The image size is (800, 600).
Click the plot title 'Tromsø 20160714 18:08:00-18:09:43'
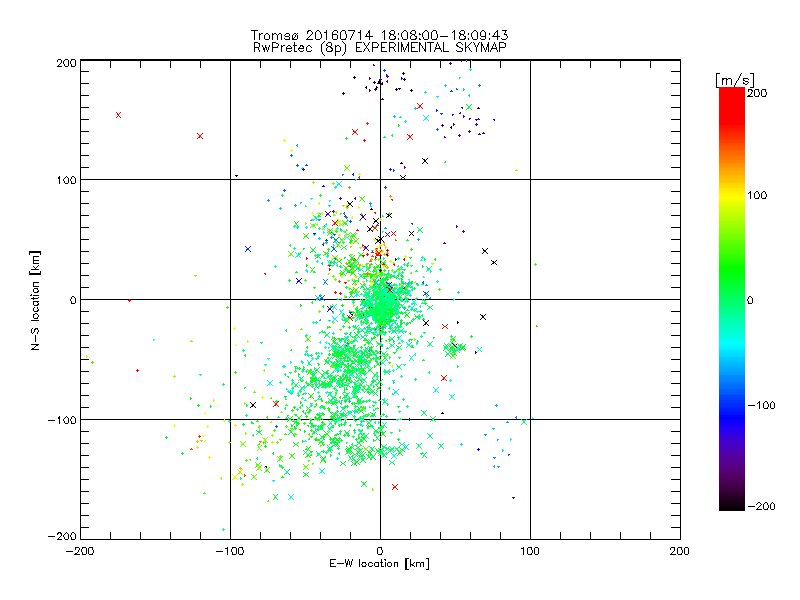380,35
